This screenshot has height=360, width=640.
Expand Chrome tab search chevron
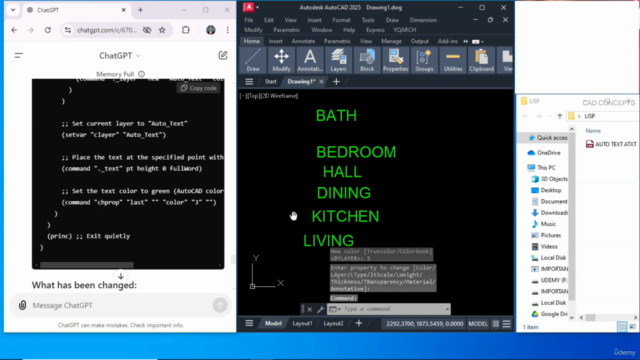13,10
